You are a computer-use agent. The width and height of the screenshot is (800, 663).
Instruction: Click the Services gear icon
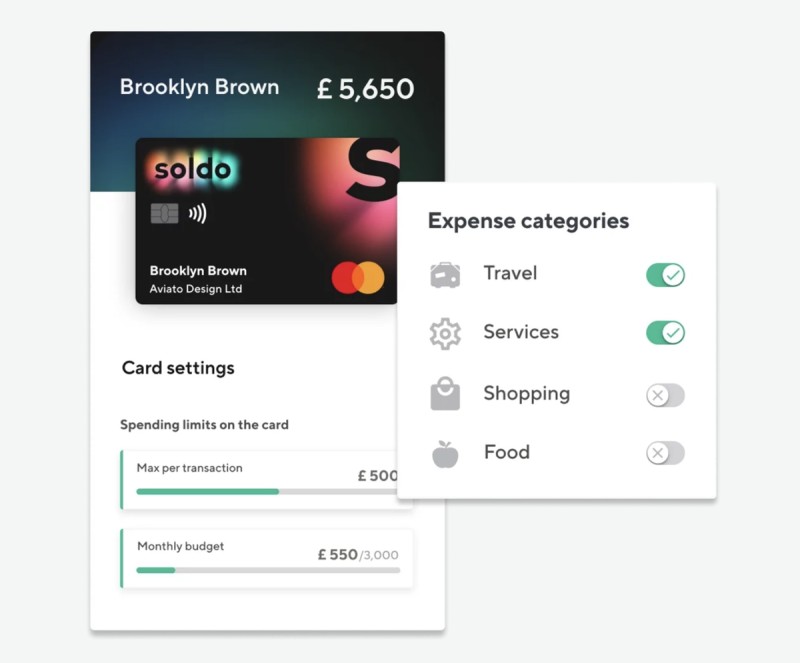pos(445,333)
